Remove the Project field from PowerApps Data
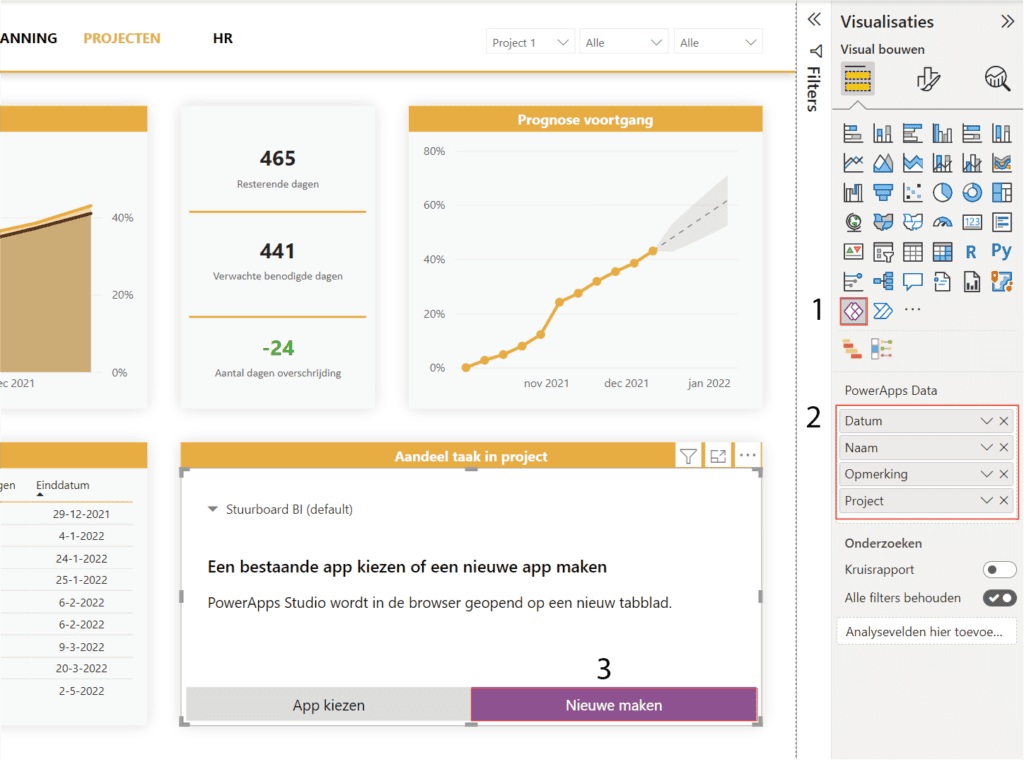1024x760 pixels. (1004, 501)
